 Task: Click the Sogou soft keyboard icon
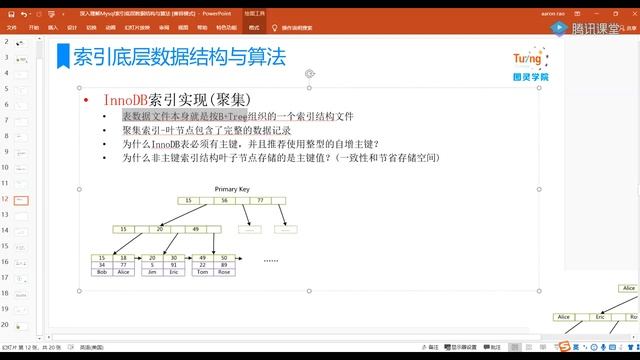tap(612, 347)
